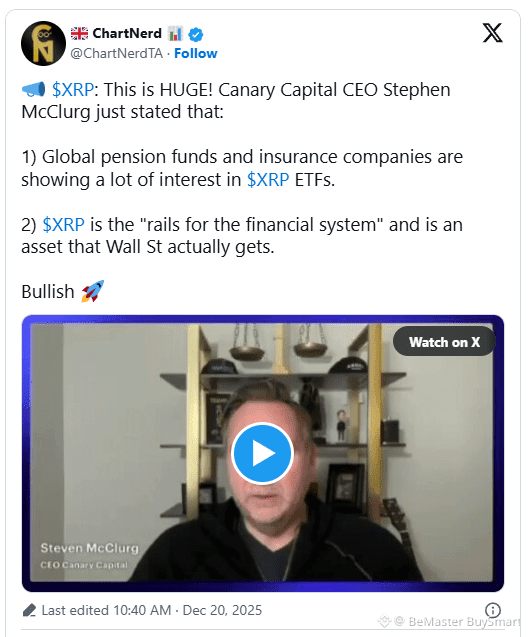Click the bar chart emoji beside ChartNerd
The height and width of the screenshot is (637, 528).
[x=175, y=34]
